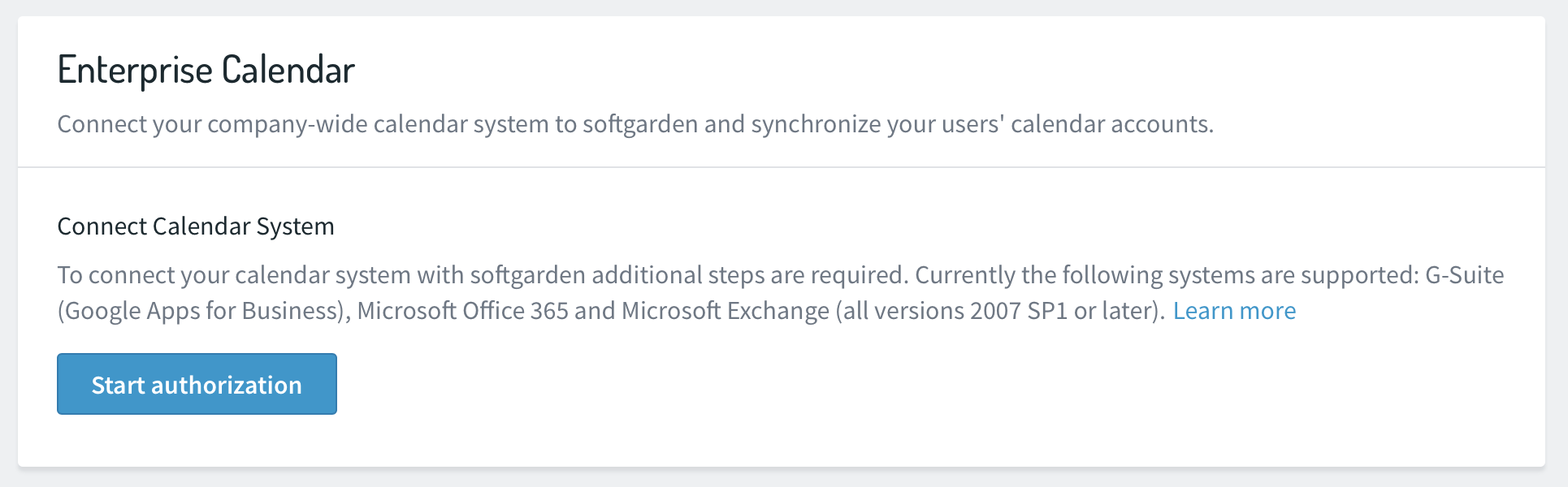Click the word 'company-wide' in the subtitle
The width and height of the screenshot is (1568, 487).
tap(287, 124)
